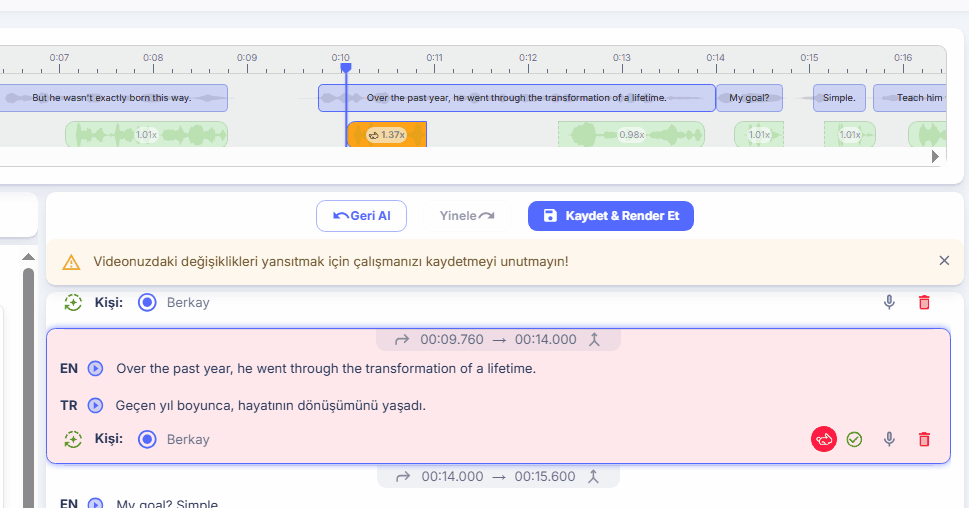Click the warning triangle icon in the save reminder banner
The height and width of the screenshot is (508, 969).
(x=72, y=263)
